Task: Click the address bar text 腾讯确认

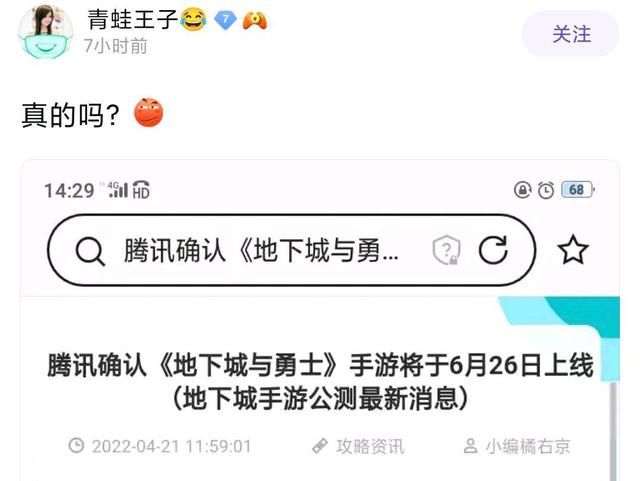Action: click(175, 250)
